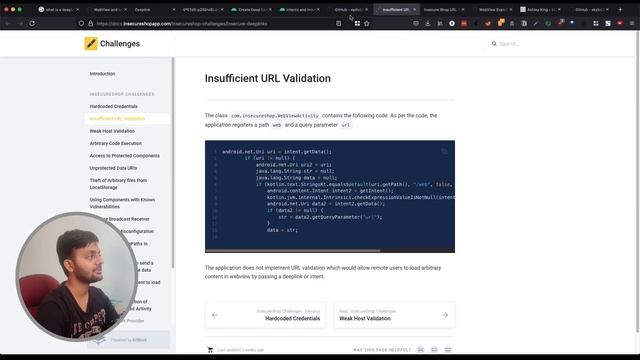Rate page with the middle feedback face icon

click(x=434, y=349)
